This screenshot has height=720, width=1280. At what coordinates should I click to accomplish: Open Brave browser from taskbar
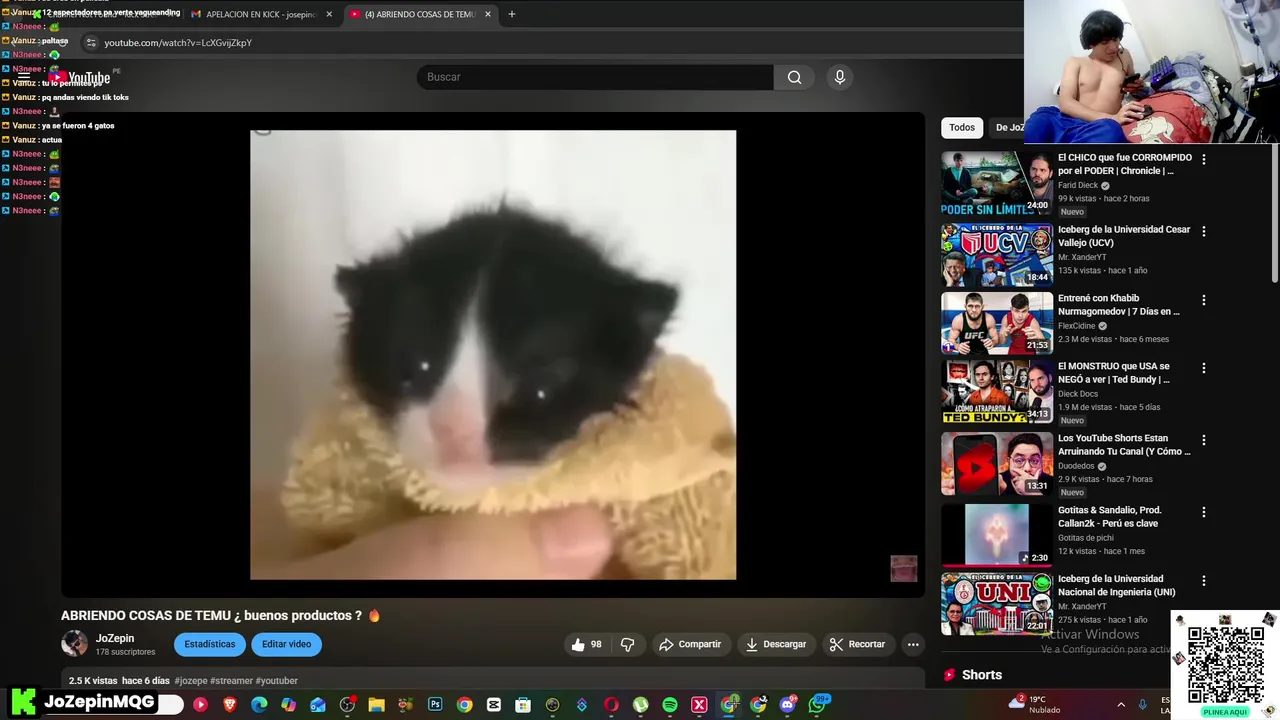tap(230, 705)
